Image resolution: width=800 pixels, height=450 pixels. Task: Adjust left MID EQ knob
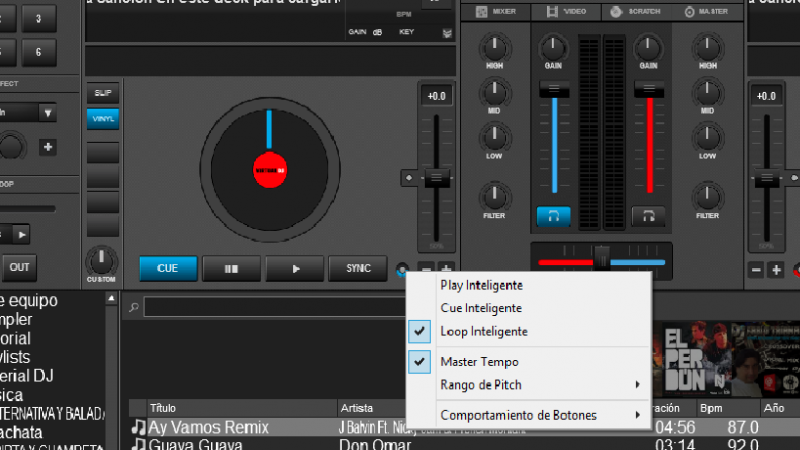[494, 93]
